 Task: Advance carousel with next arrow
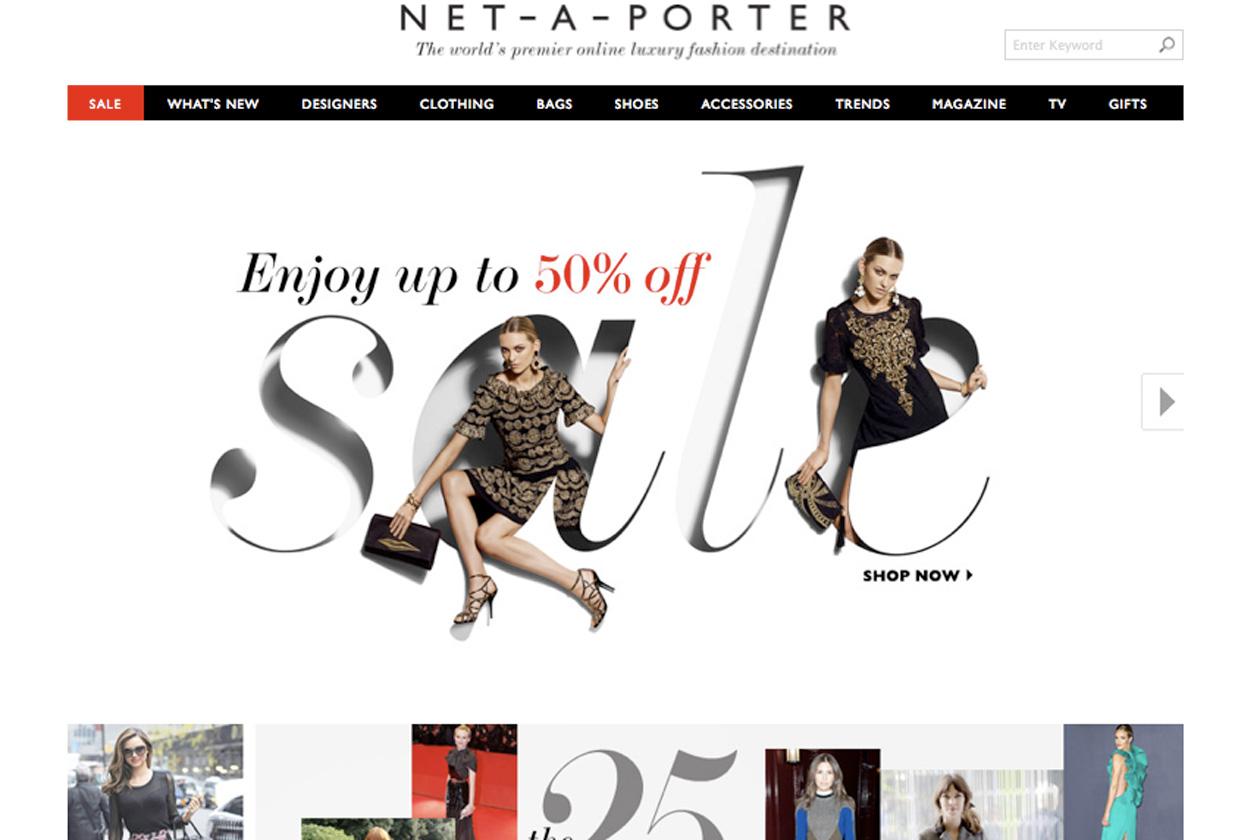1163,402
